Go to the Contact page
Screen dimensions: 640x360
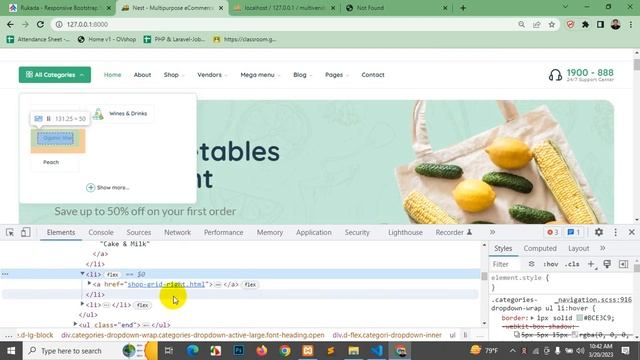pos(373,75)
